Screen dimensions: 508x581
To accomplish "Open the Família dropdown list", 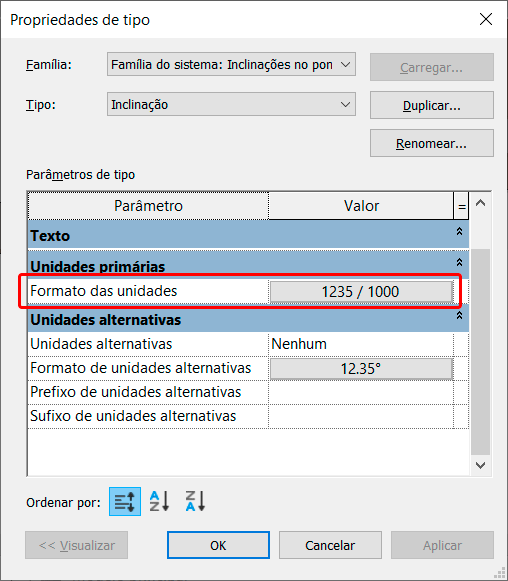I will click(231, 64).
